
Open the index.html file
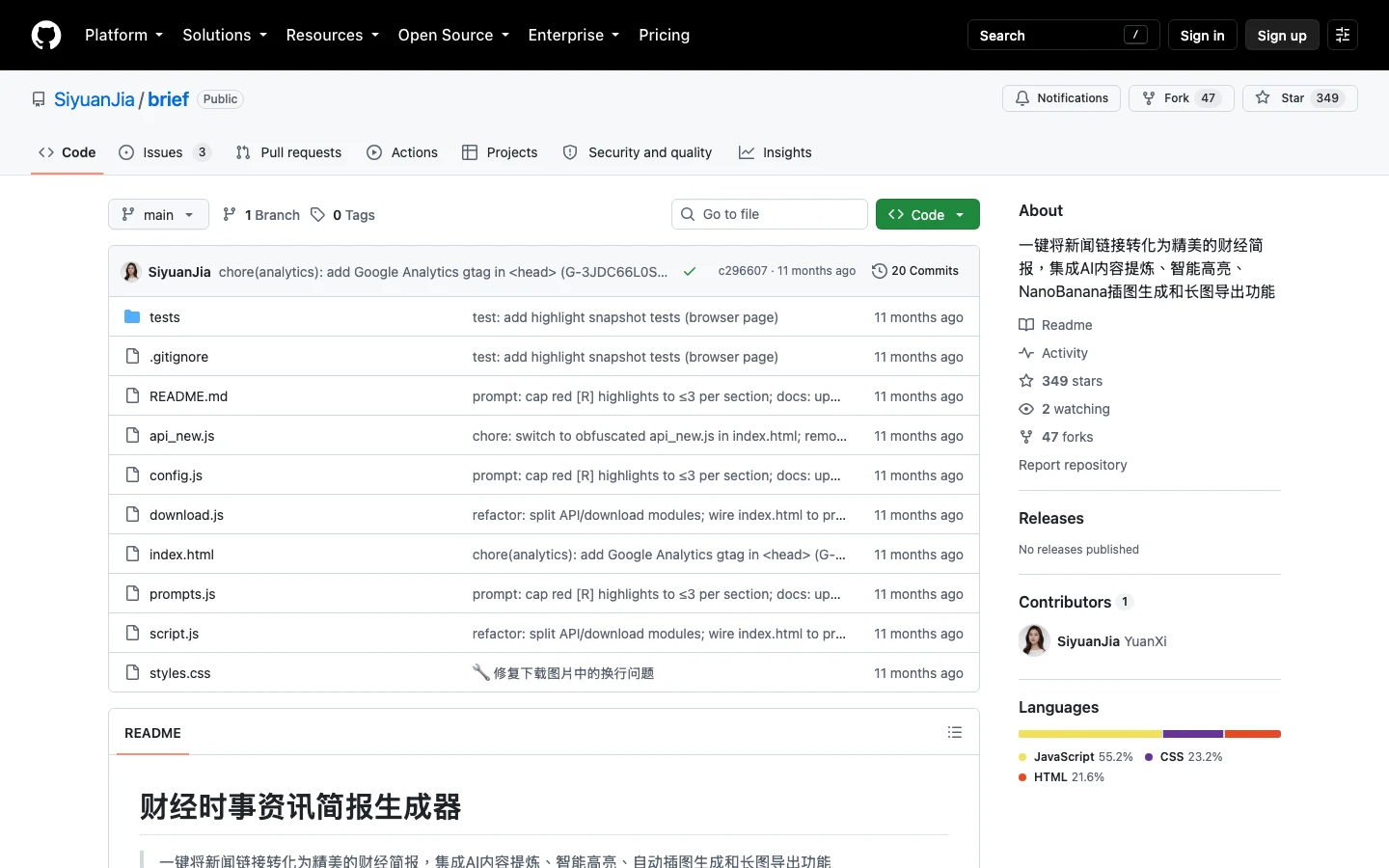[x=181, y=555]
